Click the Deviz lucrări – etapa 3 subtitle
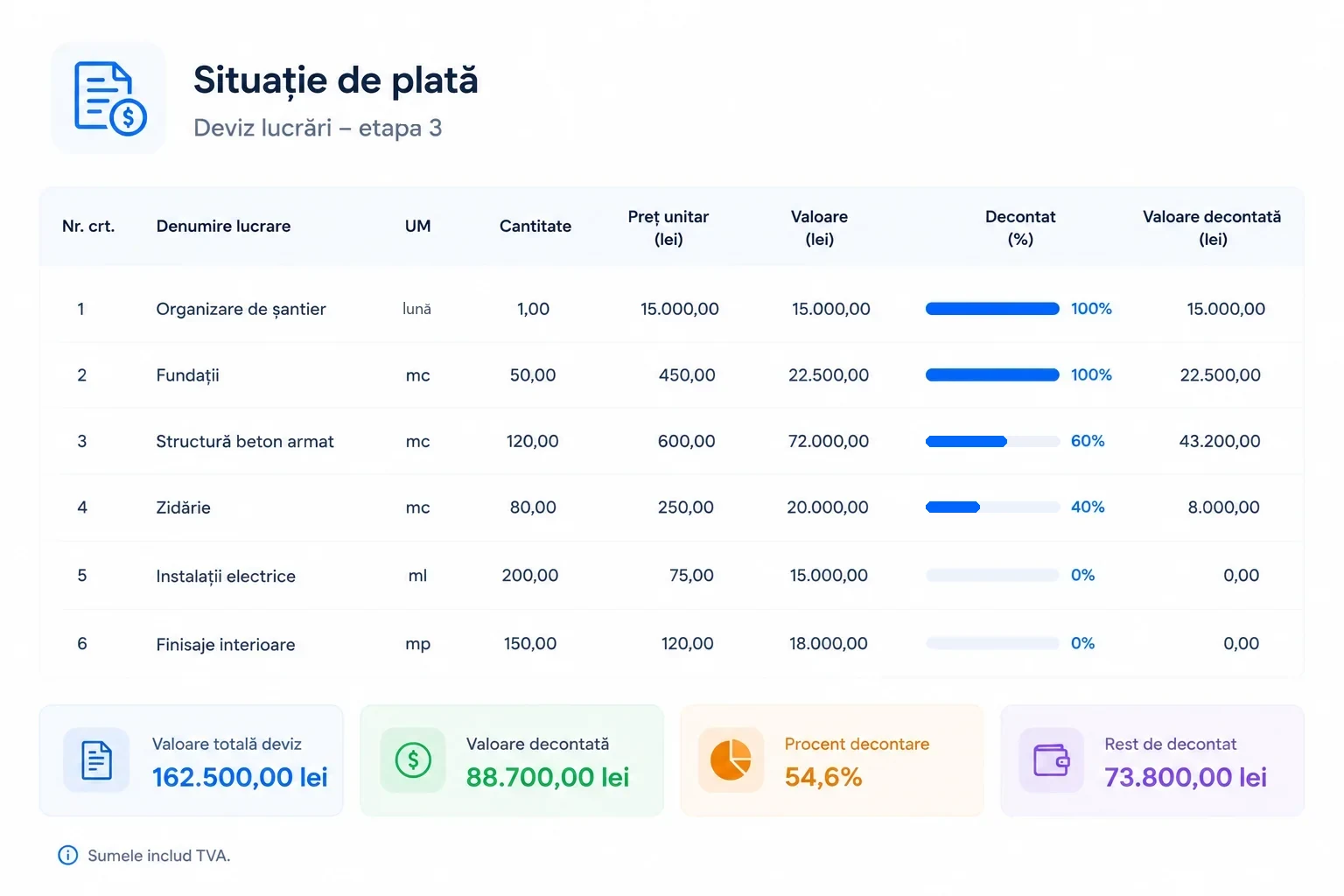 [x=318, y=128]
